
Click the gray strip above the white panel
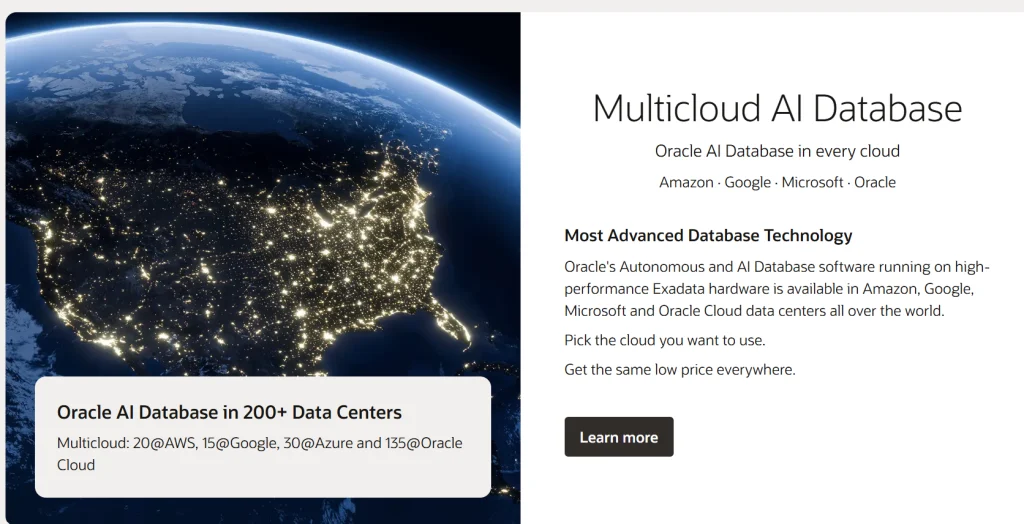click(x=770, y=5)
